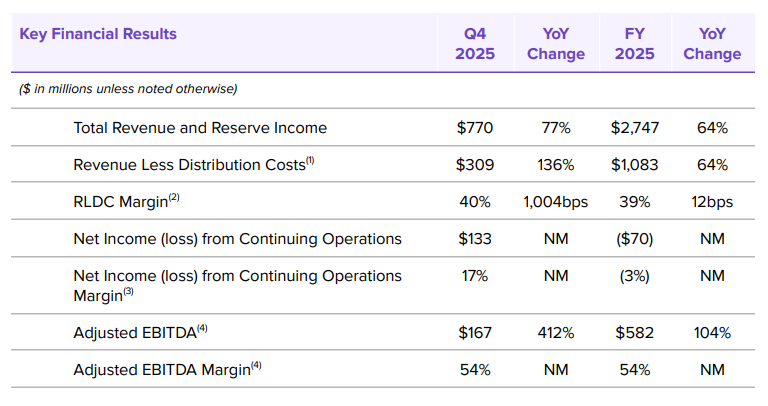Click the 136% YoY change value
The image size is (768, 406).
pos(556,165)
